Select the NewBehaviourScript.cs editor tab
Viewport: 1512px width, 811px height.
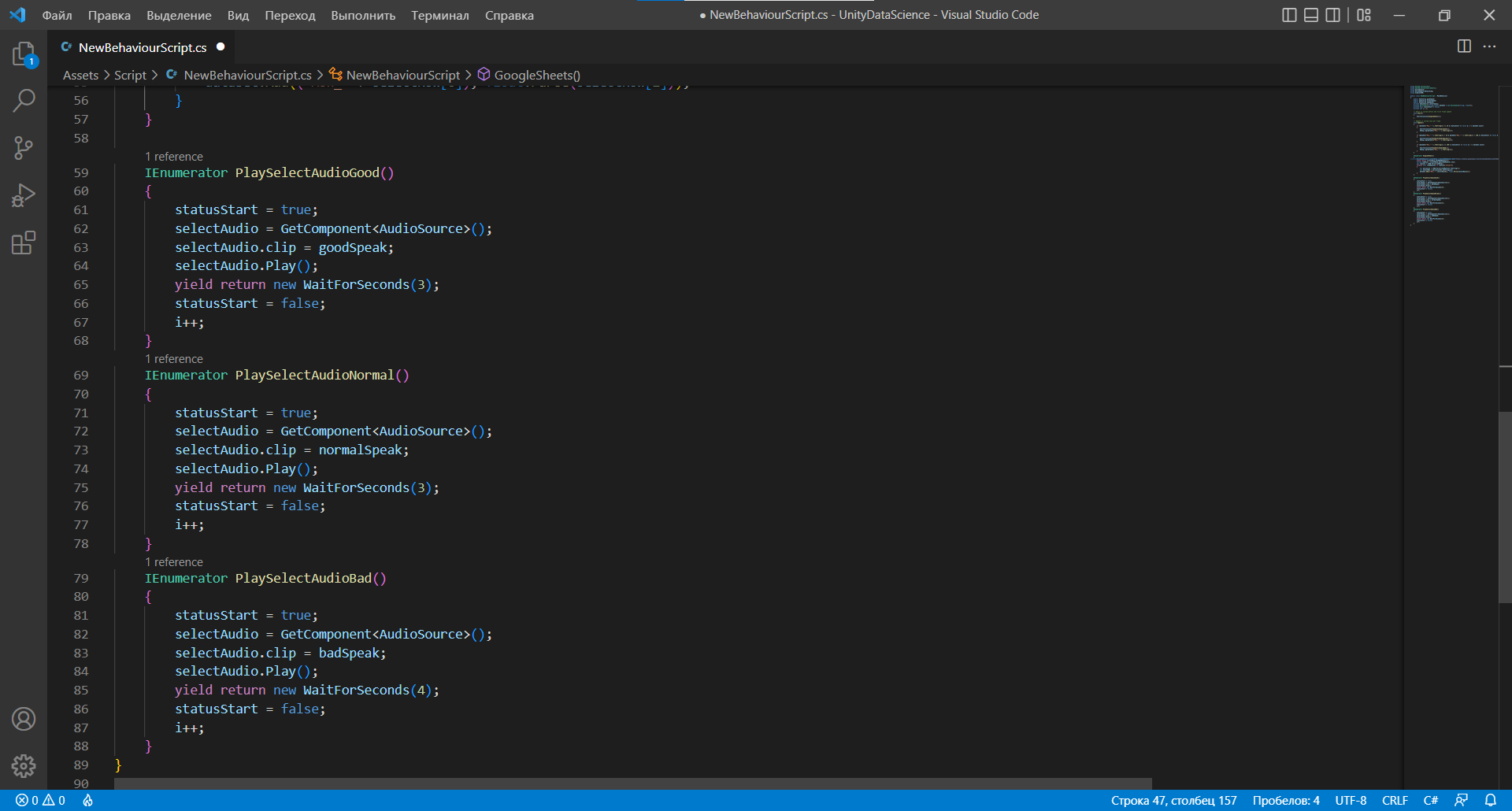pos(143,47)
